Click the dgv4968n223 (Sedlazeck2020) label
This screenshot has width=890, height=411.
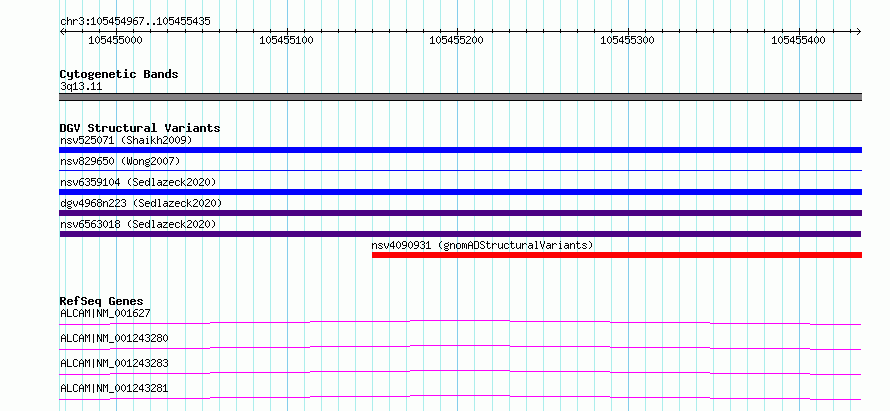coord(141,203)
